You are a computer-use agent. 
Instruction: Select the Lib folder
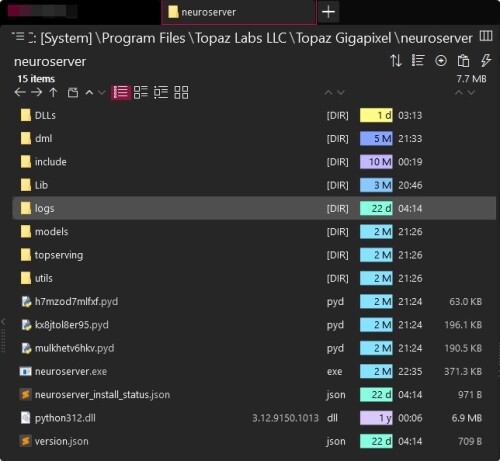254,185
